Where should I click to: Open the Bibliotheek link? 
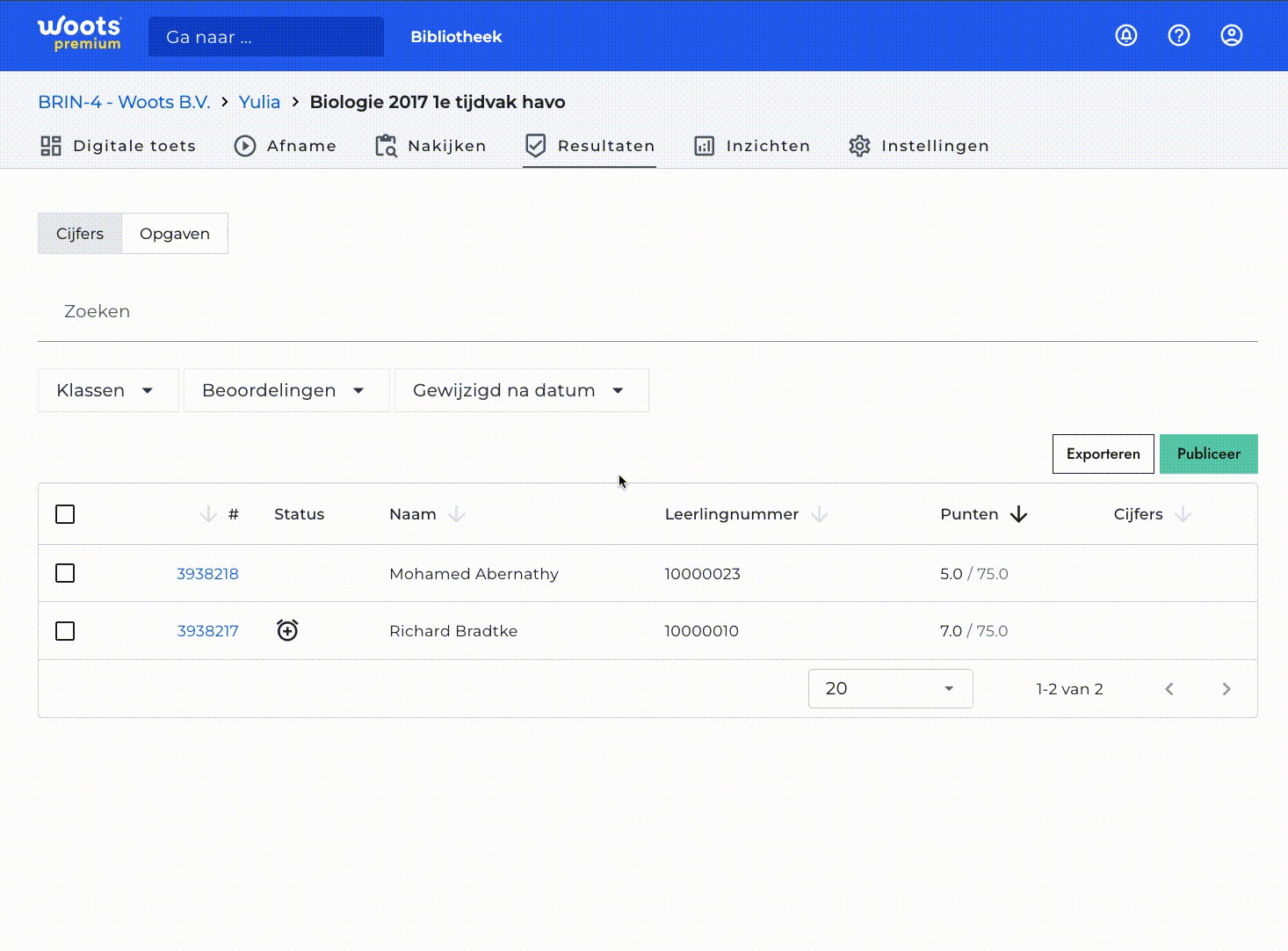(x=456, y=37)
